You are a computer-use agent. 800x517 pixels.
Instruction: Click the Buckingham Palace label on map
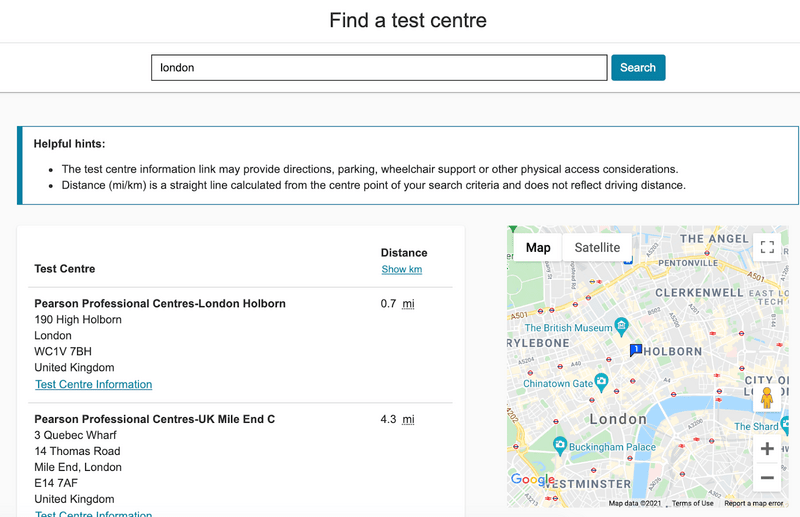[613, 447]
